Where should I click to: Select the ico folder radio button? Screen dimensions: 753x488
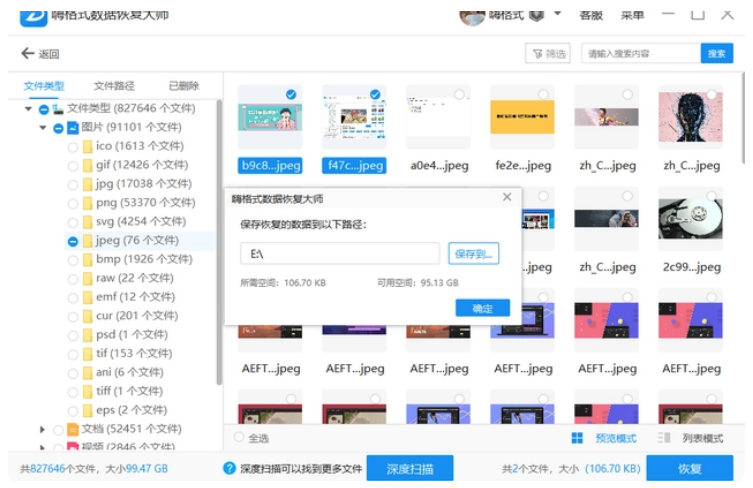(73, 147)
